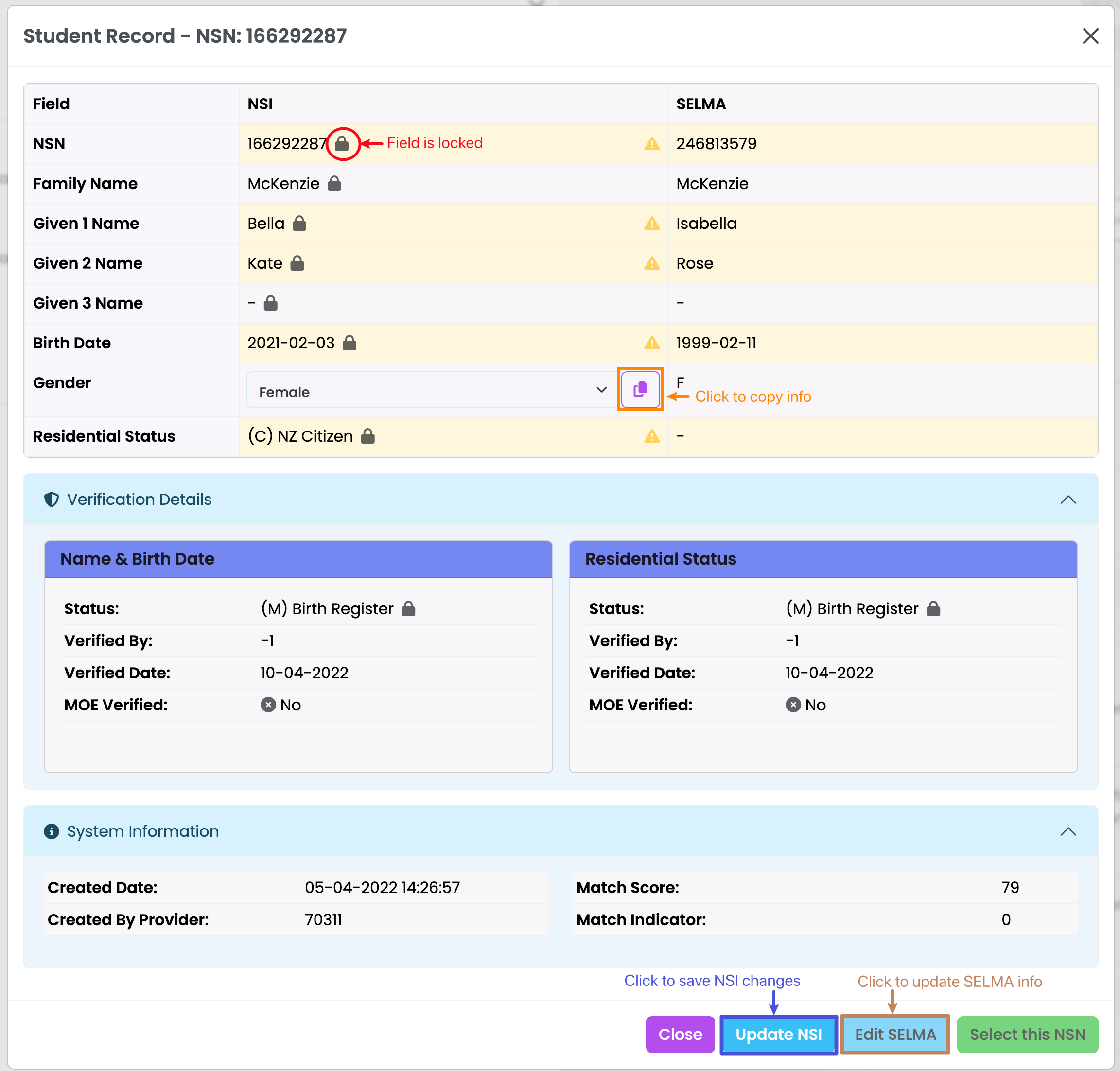Click the lock icon beside NZ Citizen
The image size is (1120, 1071).
(x=368, y=436)
